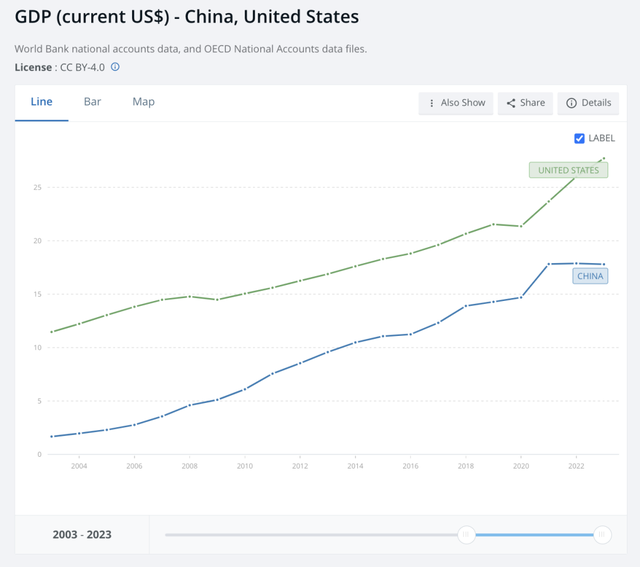Switch to the Map tab
Image resolution: width=640 pixels, height=567 pixels.
[x=143, y=102]
